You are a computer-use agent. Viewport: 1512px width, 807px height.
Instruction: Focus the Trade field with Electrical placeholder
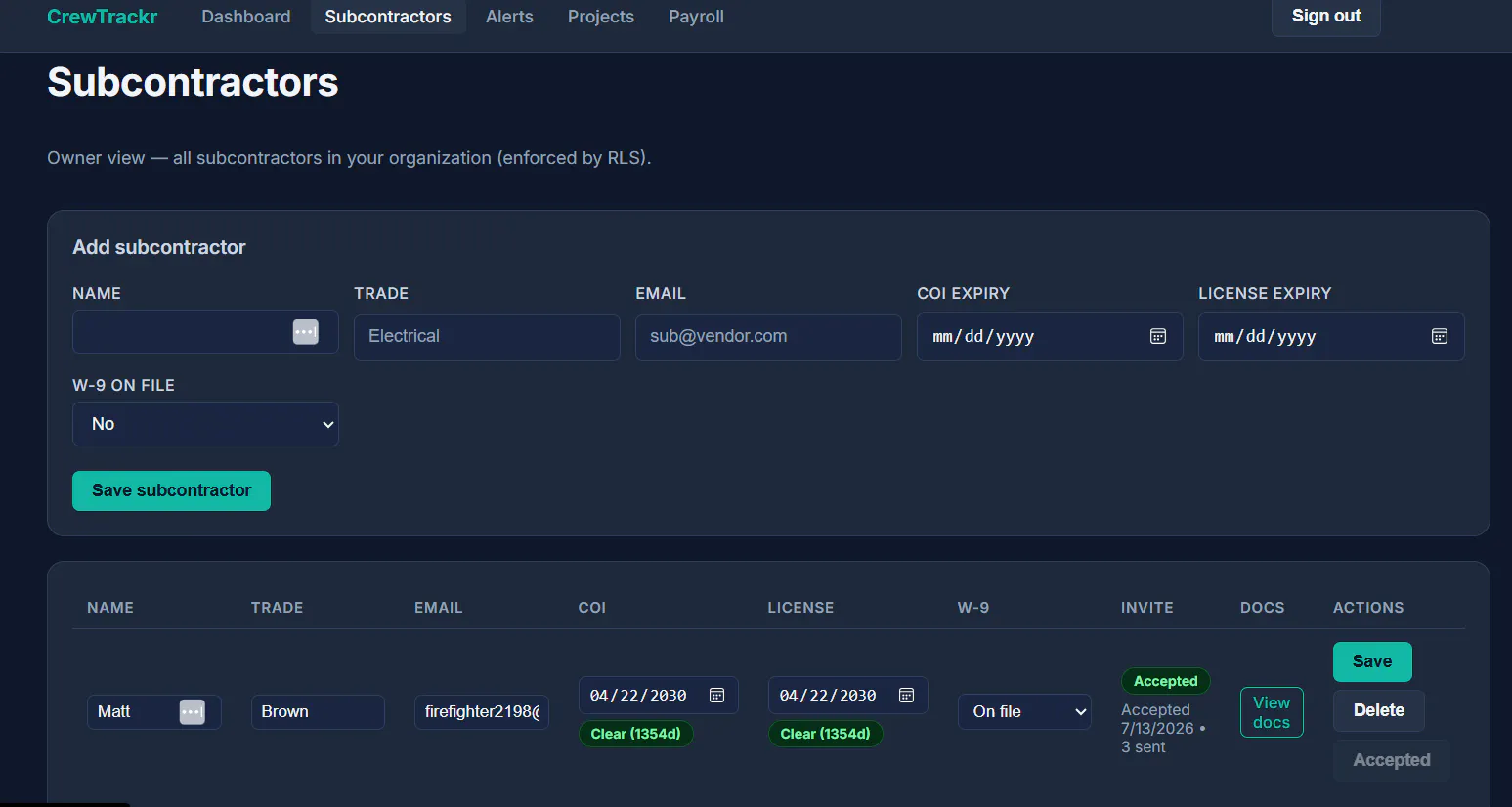487,336
